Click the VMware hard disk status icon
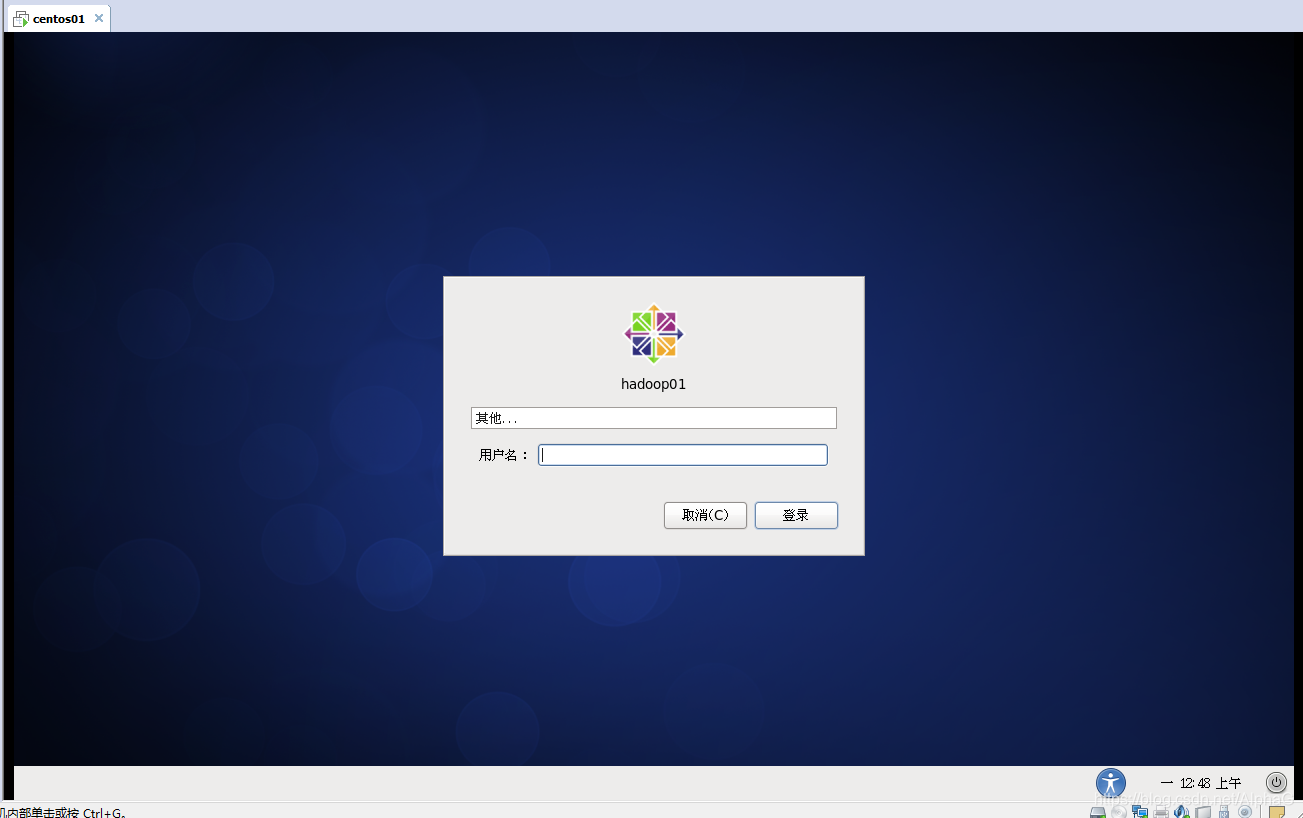 point(1098,812)
